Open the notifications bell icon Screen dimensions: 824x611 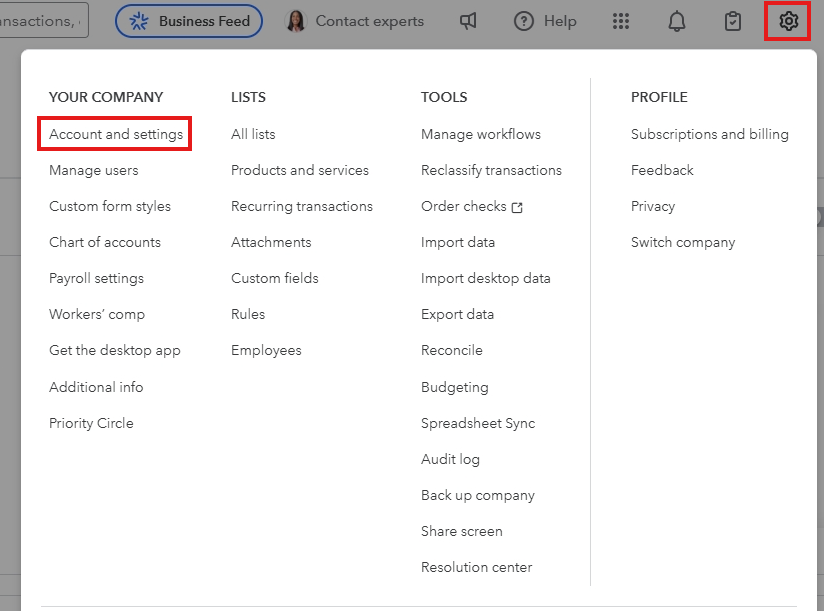676,21
